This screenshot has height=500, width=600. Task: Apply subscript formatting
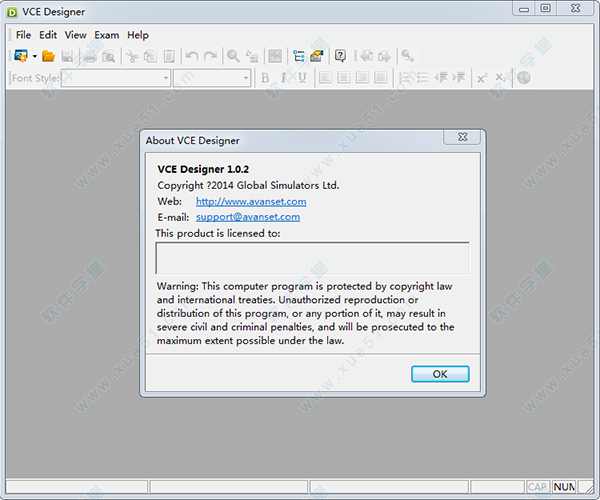501,78
